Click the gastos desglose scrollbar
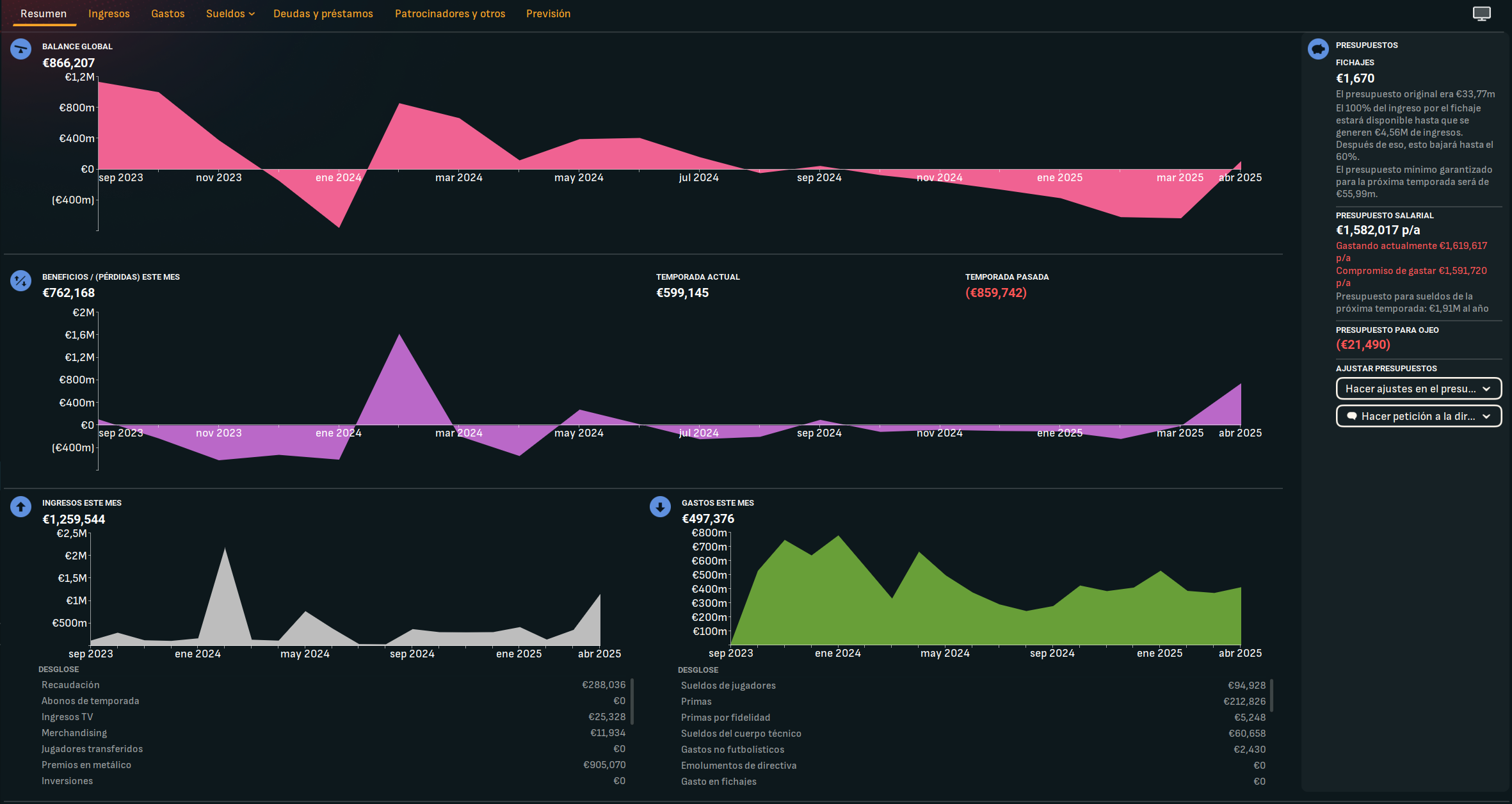 (1271, 695)
